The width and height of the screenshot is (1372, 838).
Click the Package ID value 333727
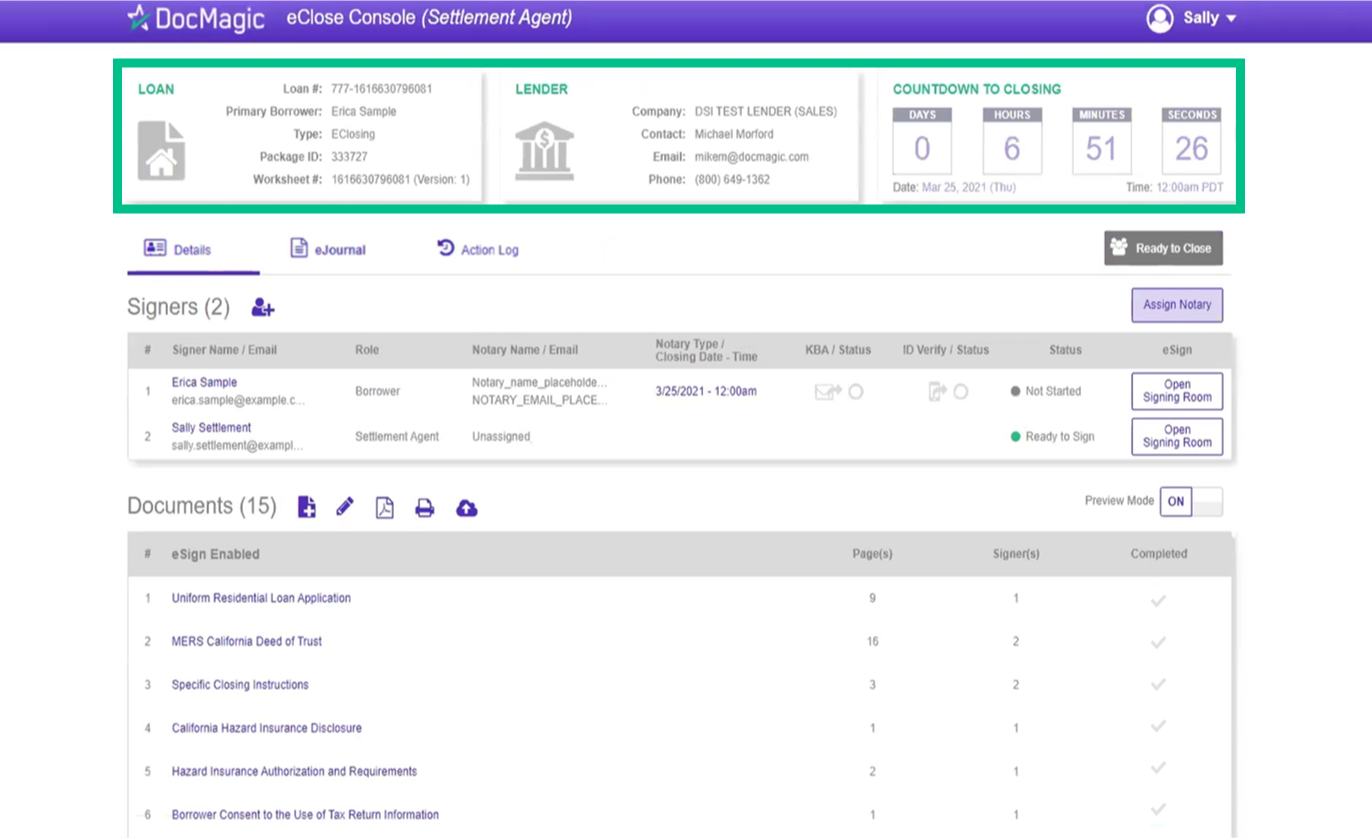349,157
